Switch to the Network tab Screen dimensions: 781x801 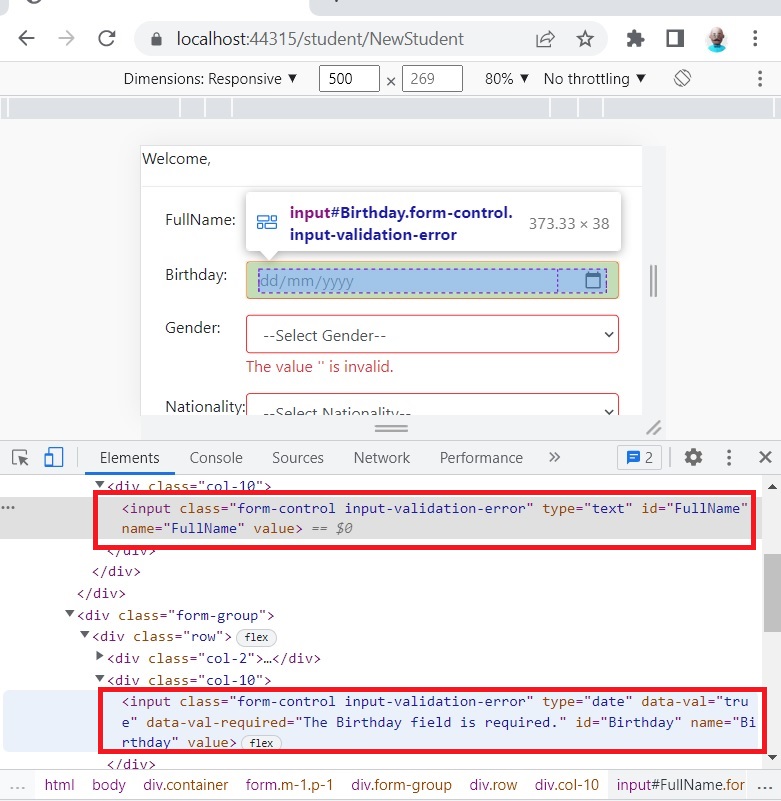382,458
